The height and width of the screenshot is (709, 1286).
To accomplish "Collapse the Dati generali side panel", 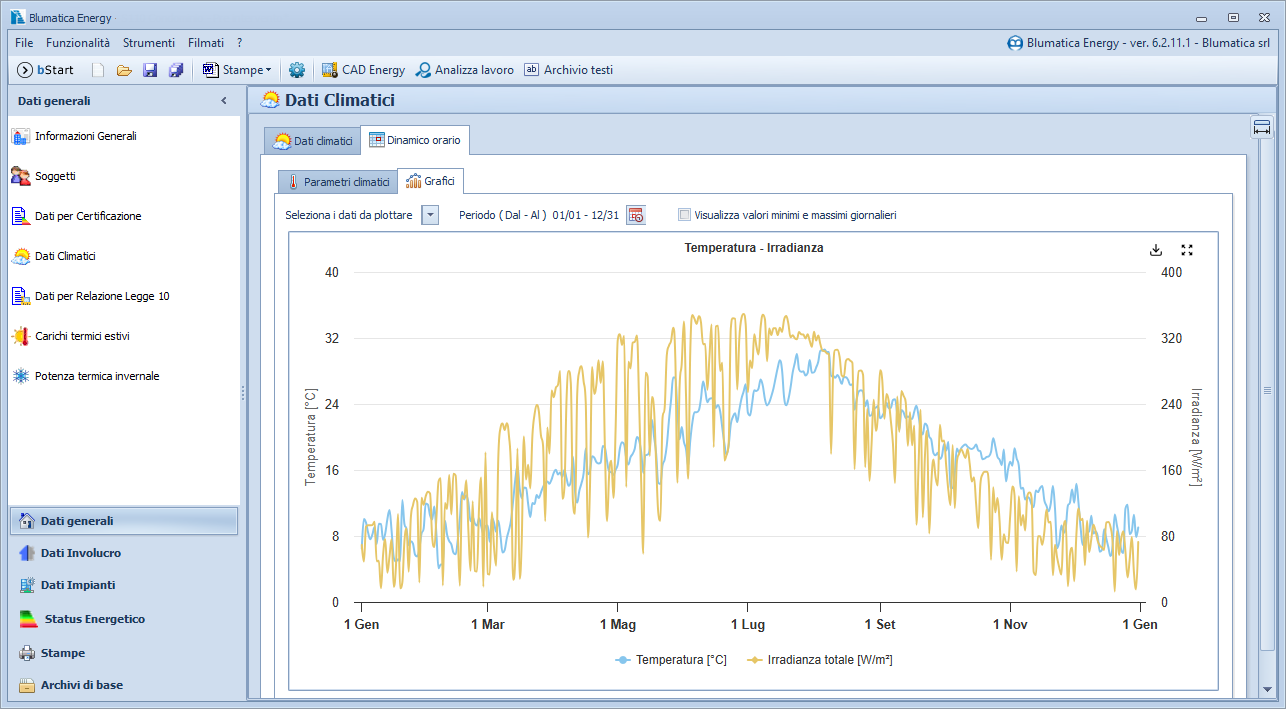I will click(224, 101).
